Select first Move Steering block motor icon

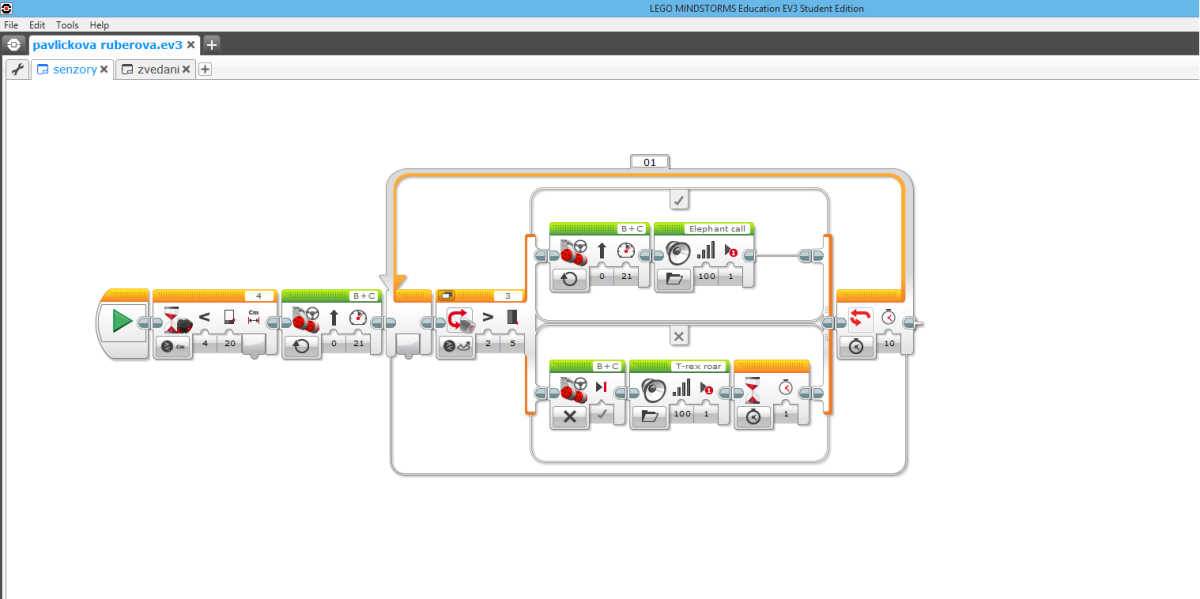click(304, 318)
